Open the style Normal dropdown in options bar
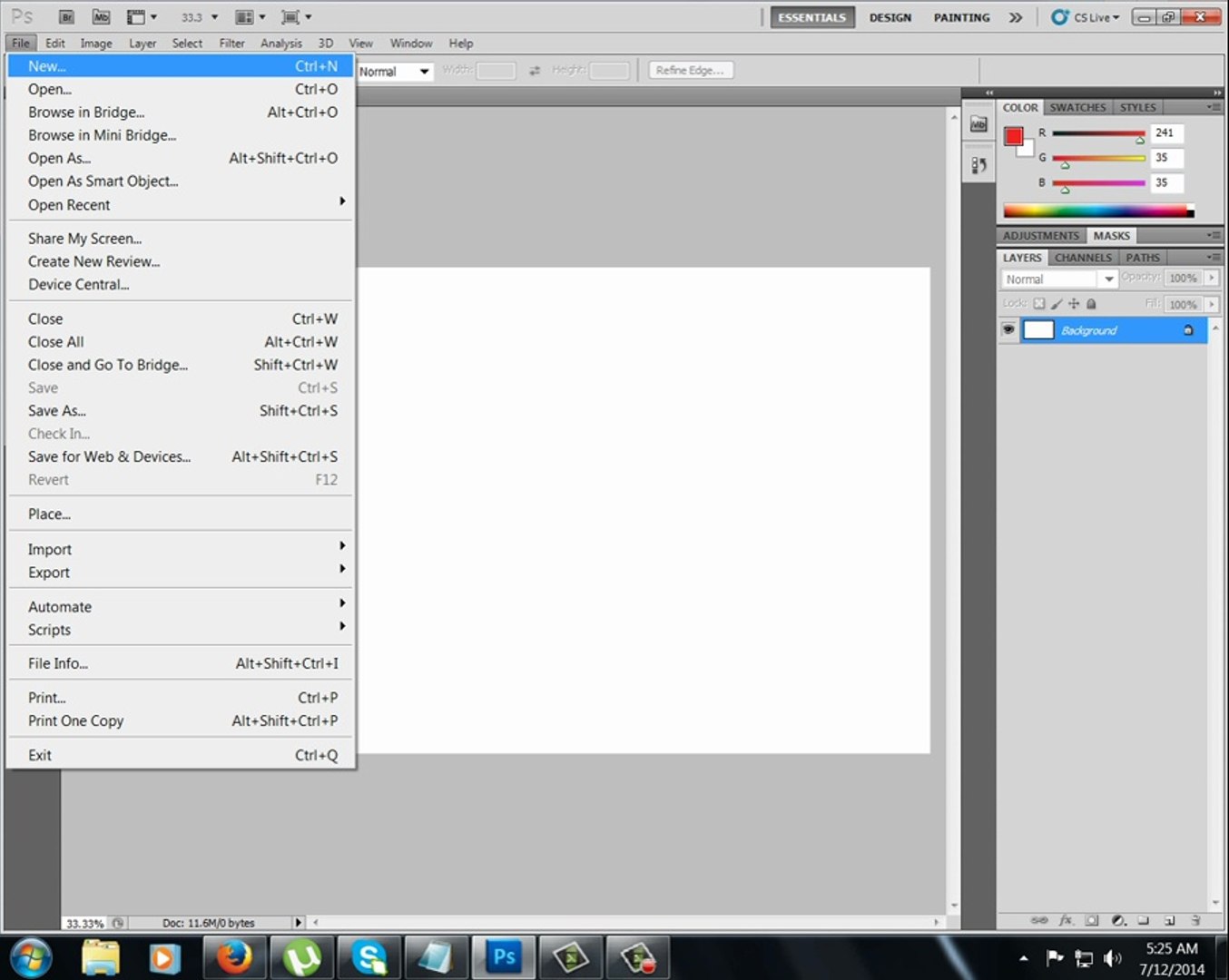The image size is (1229, 980). (x=394, y=72)
